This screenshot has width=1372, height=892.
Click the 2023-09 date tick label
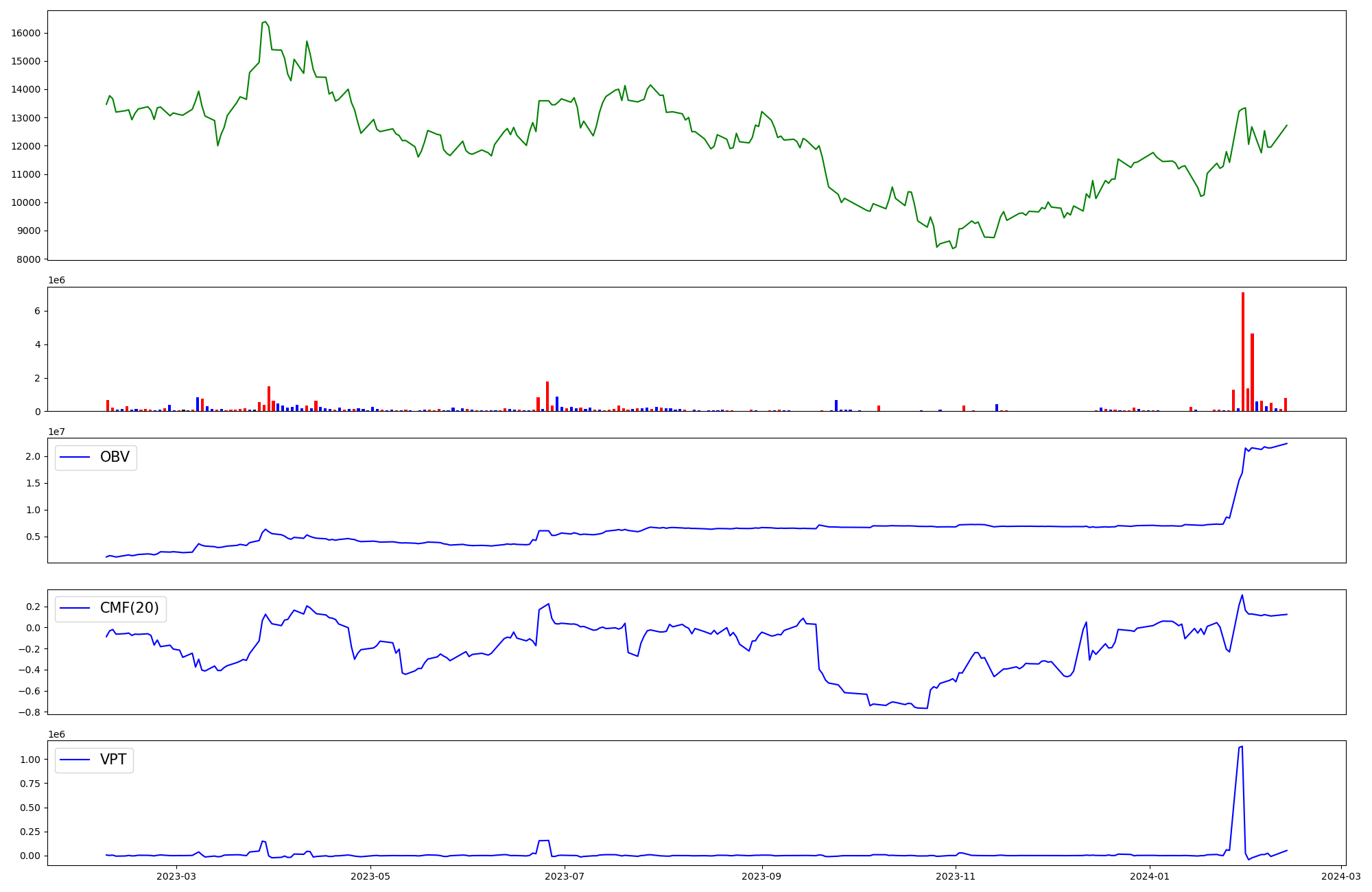[x=761, y=876]
